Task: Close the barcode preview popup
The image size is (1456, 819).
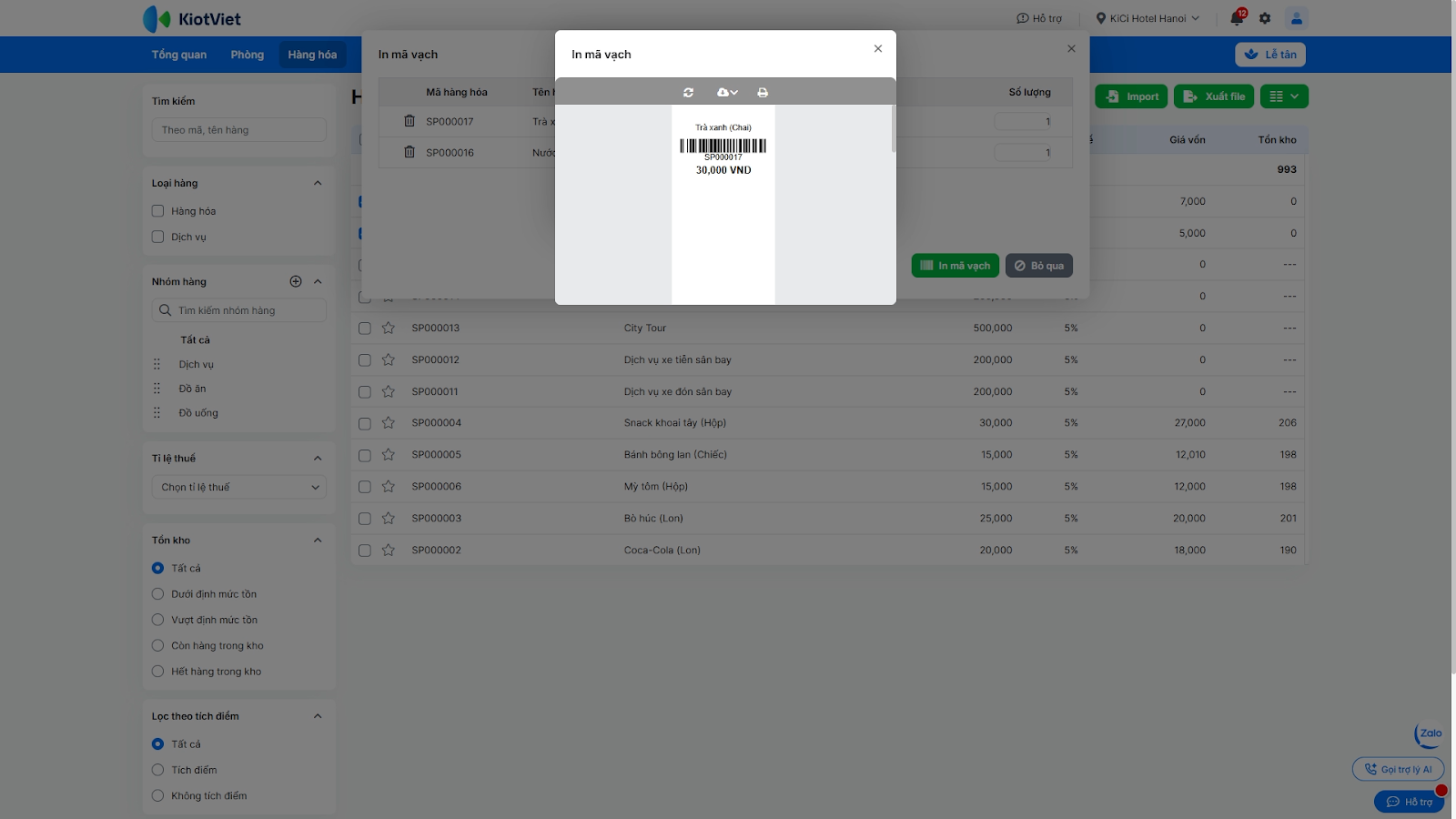Action: coord(878,49)
